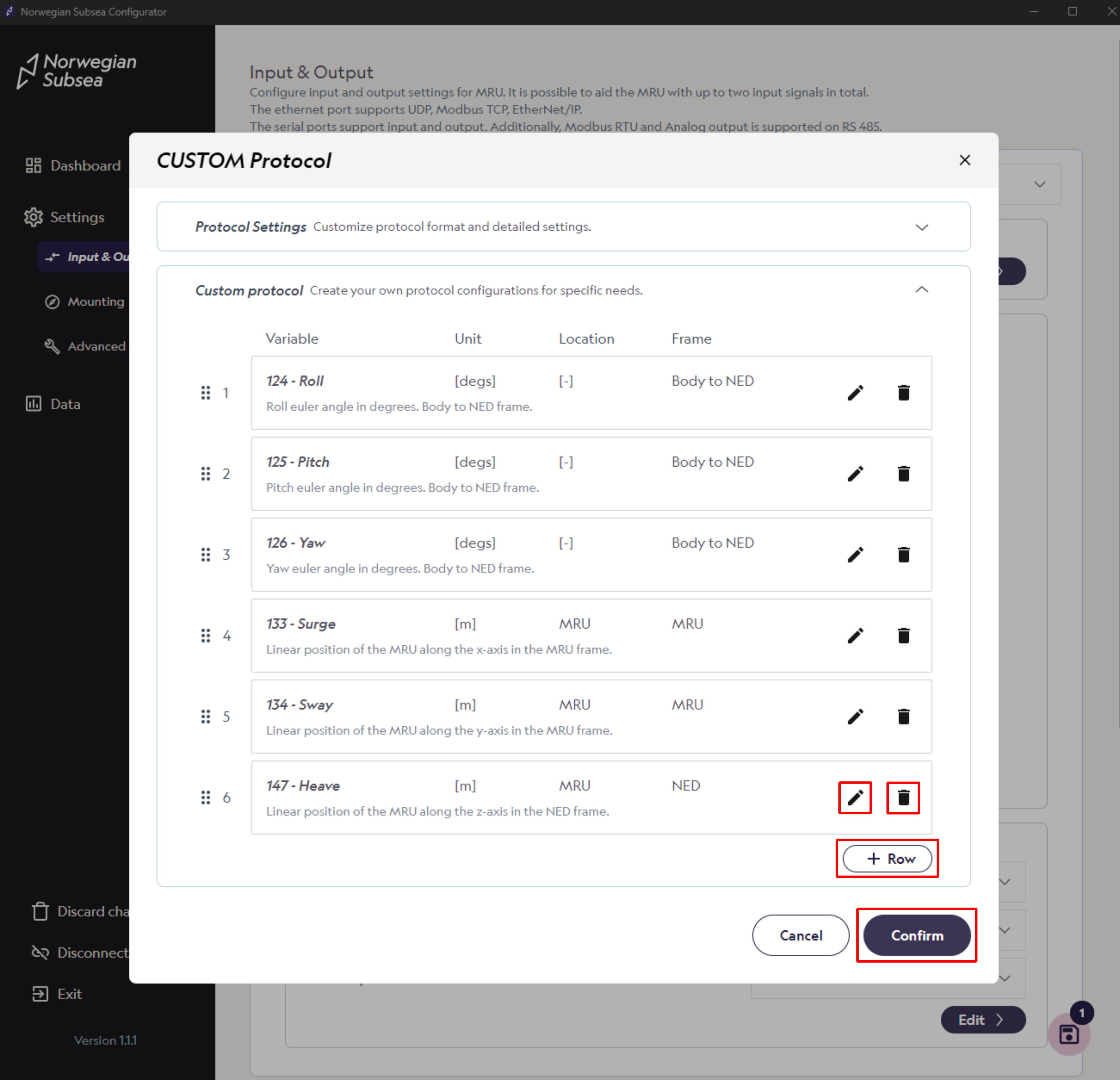The image size is (1120, 1080).
Task: Edit the 126 - Yaw variable
Action: click(855, 554)
